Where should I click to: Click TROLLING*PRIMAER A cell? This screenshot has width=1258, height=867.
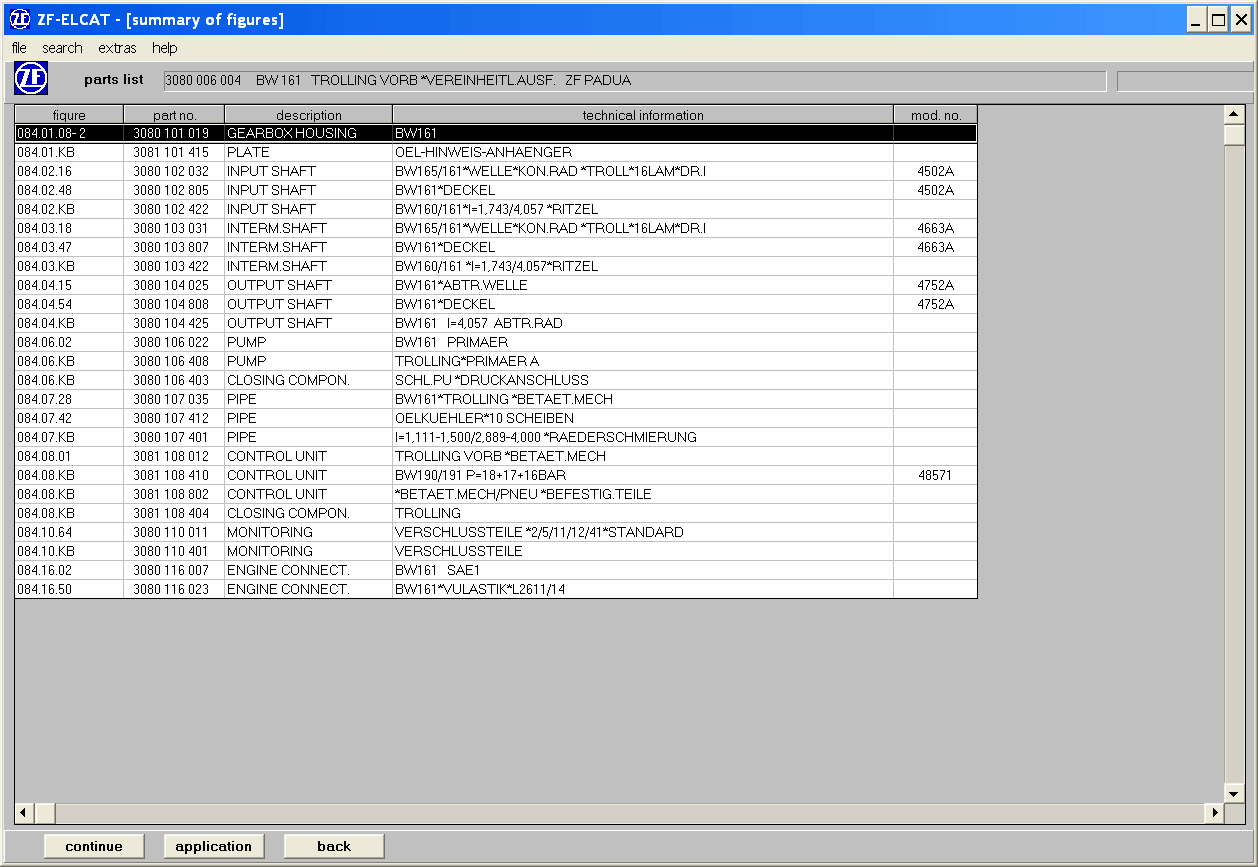tap(643, 361)
